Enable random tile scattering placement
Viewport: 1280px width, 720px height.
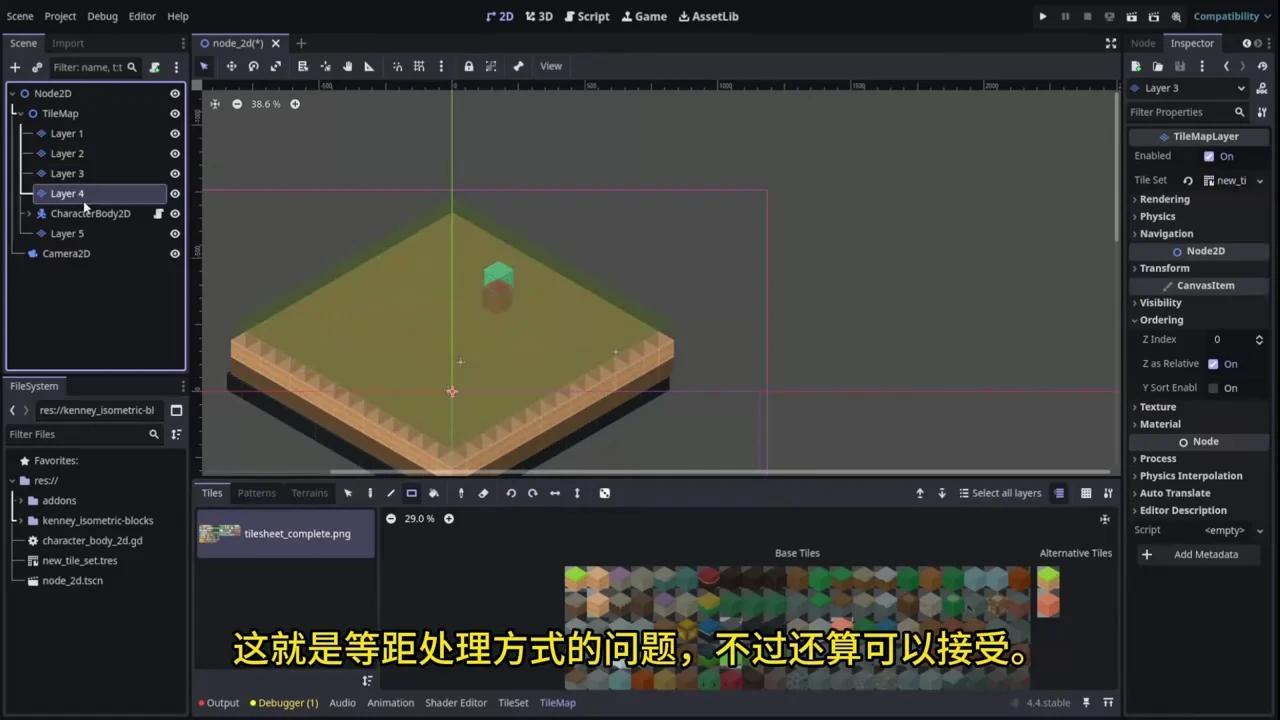pyautogui.click(x=605, y=492)
